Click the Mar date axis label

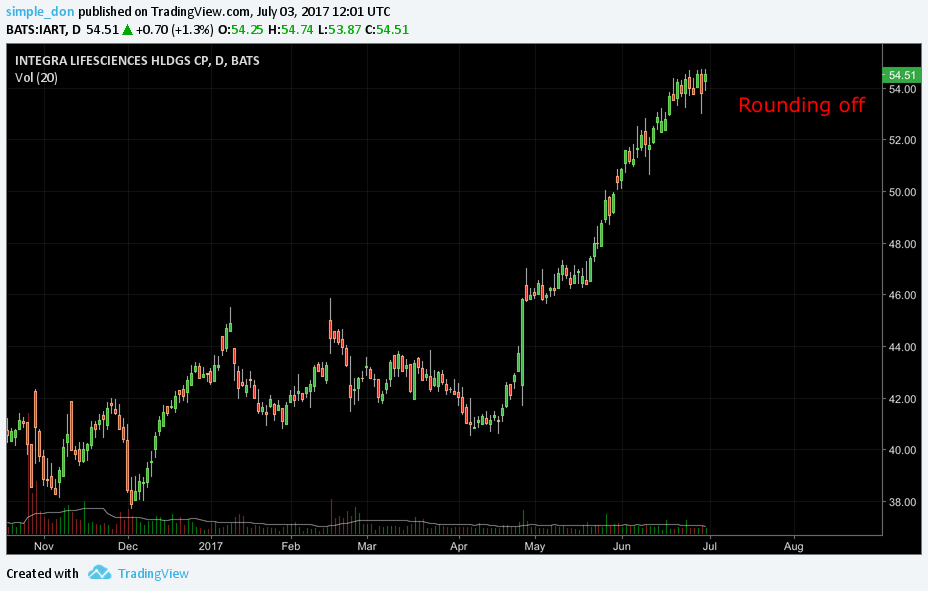pyautogui.click(x=366, y=546)
